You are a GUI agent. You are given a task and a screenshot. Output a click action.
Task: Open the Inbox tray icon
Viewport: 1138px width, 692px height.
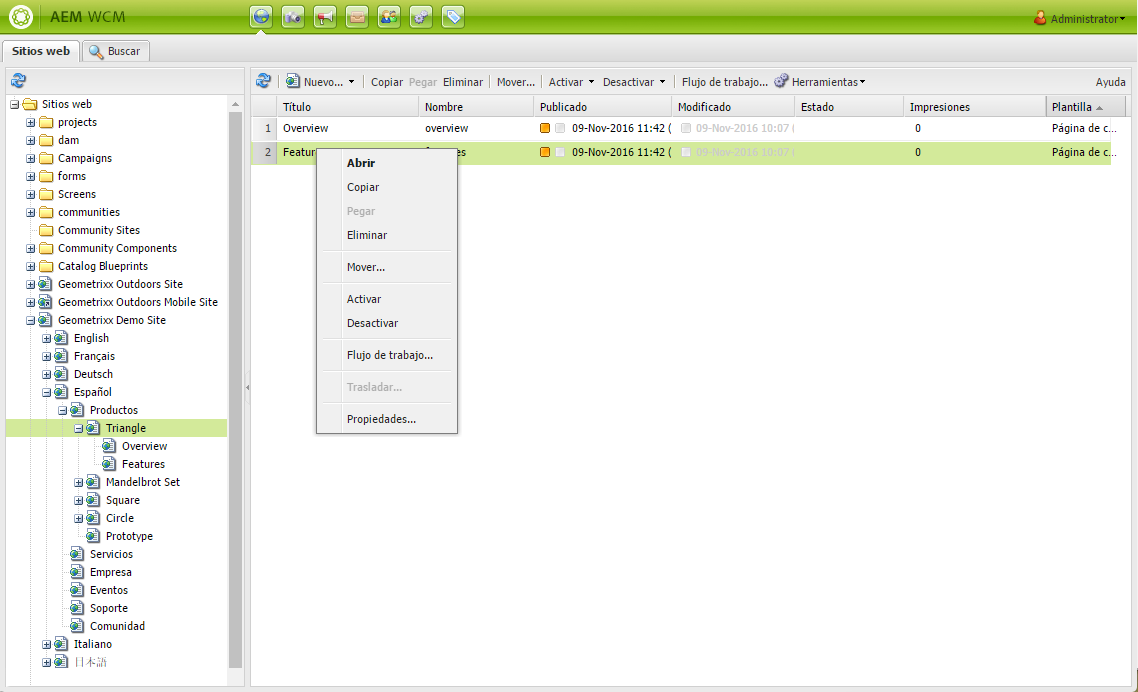[x=357, y=17]
